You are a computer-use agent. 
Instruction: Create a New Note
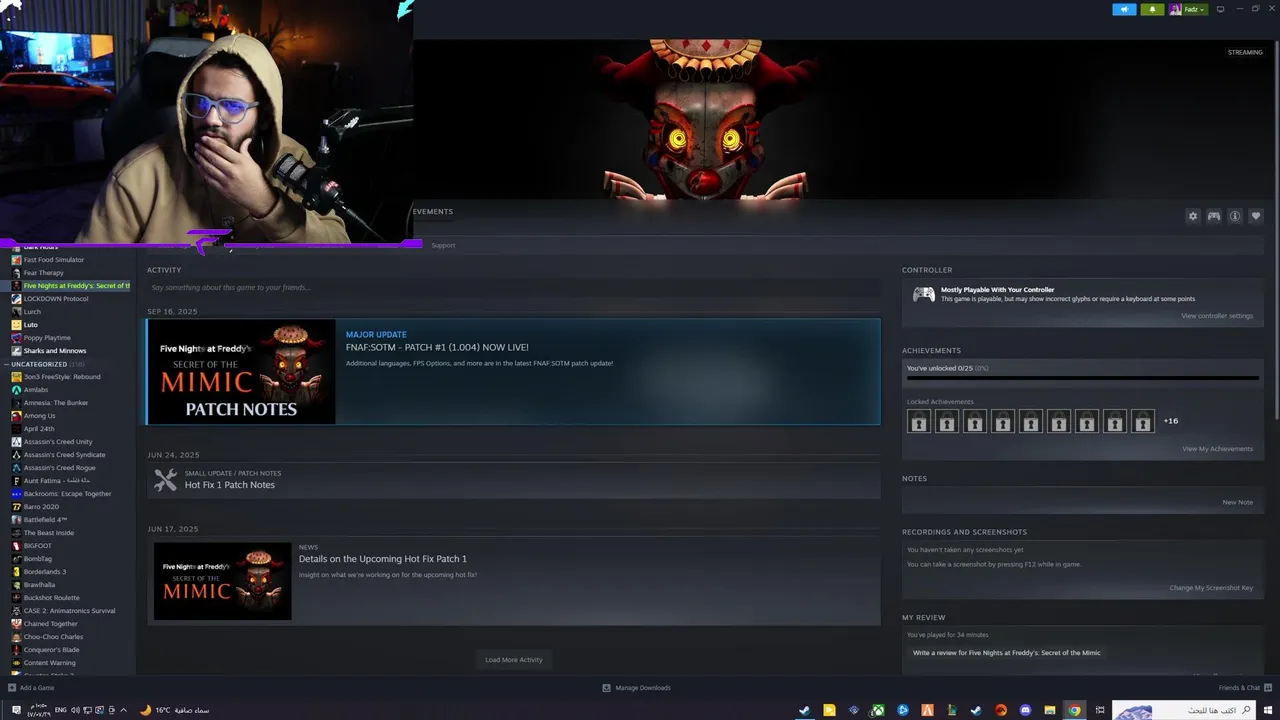(1237, 502)
